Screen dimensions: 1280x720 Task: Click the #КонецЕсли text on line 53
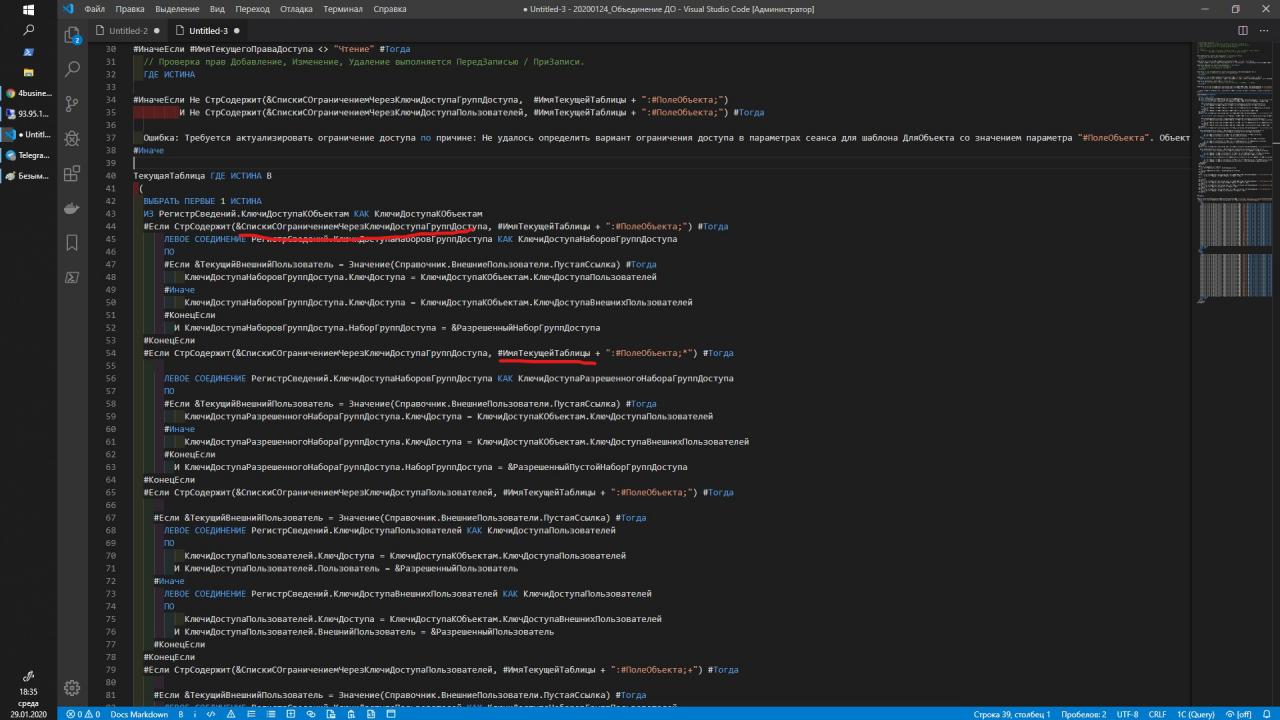[169, 340]
